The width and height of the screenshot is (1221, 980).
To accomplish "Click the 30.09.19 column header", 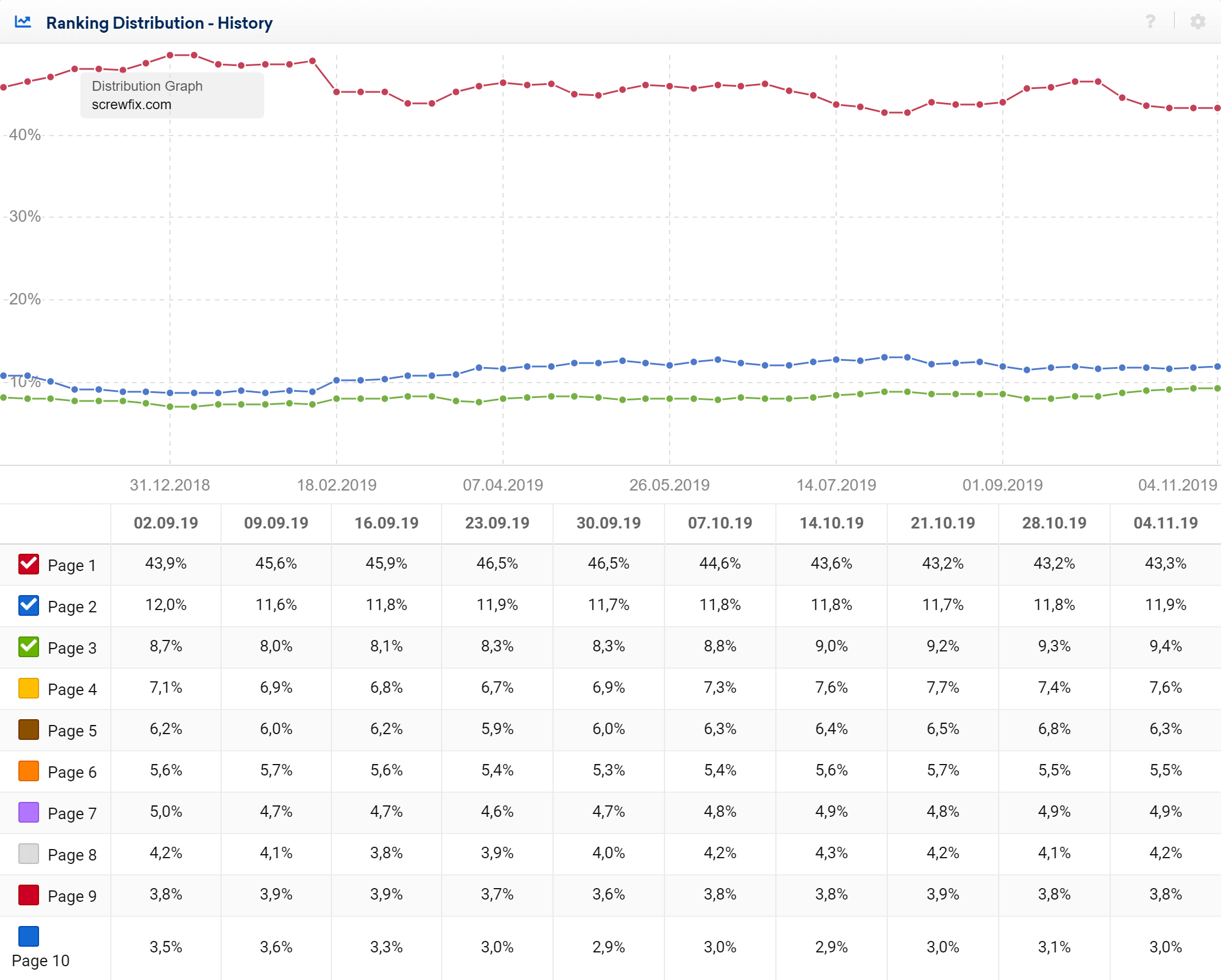I will [x=608, y=523].
